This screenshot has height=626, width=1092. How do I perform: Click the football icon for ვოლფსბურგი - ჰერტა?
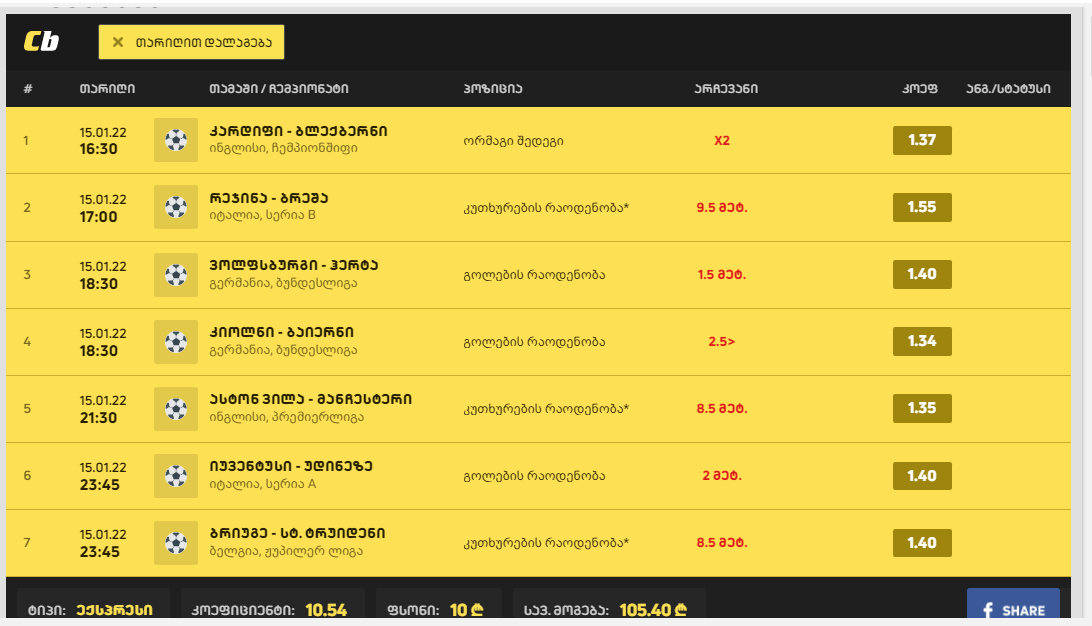(x=176, y=274)
